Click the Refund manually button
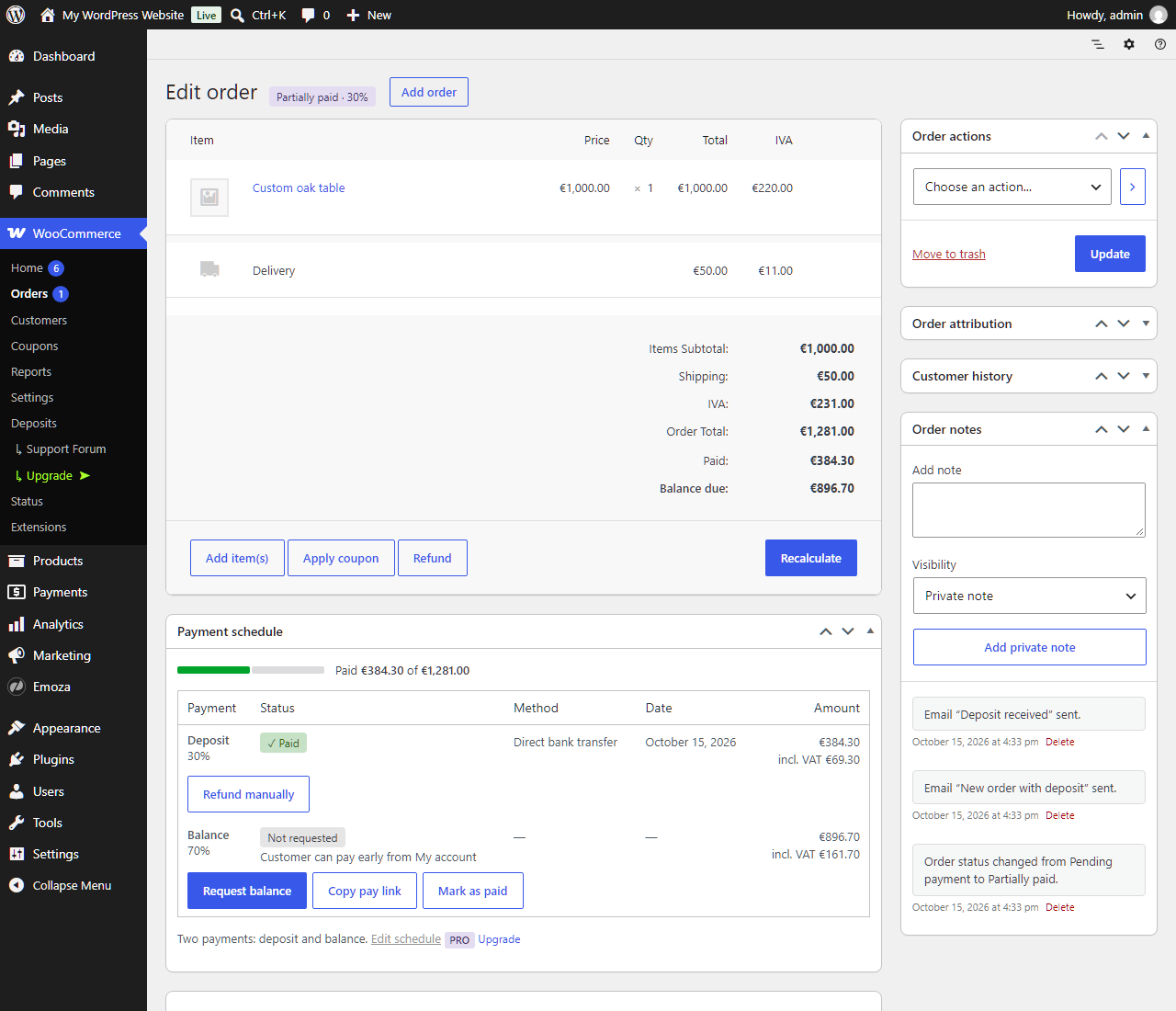 tap(249, 794)
